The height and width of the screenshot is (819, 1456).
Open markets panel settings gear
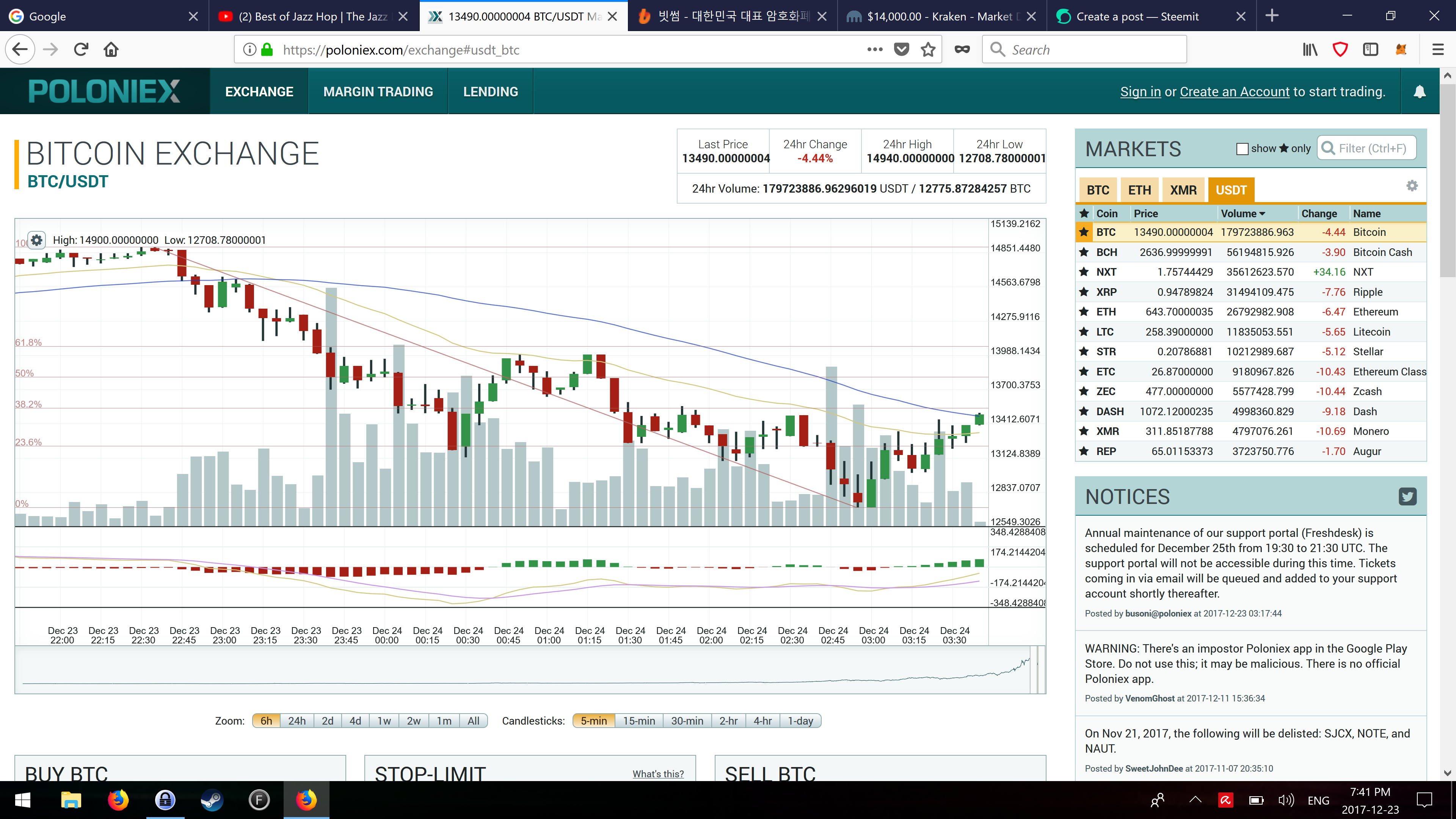point(1412,186)
